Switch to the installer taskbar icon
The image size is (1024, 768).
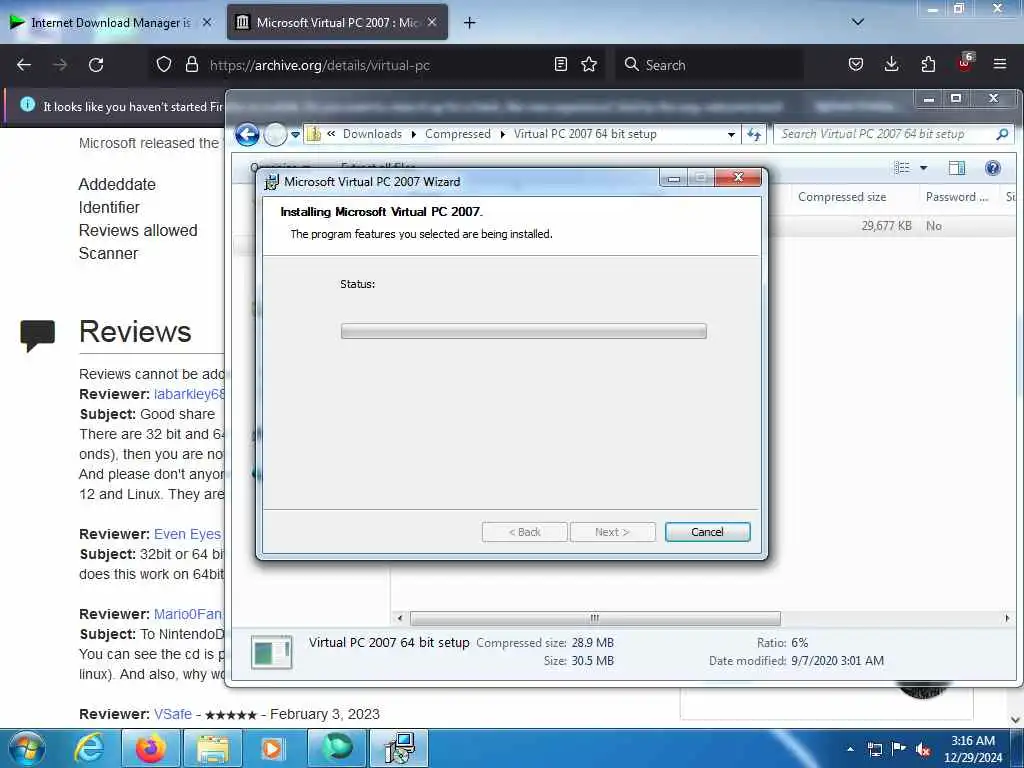pyautogui.click(x=399, y=748)
